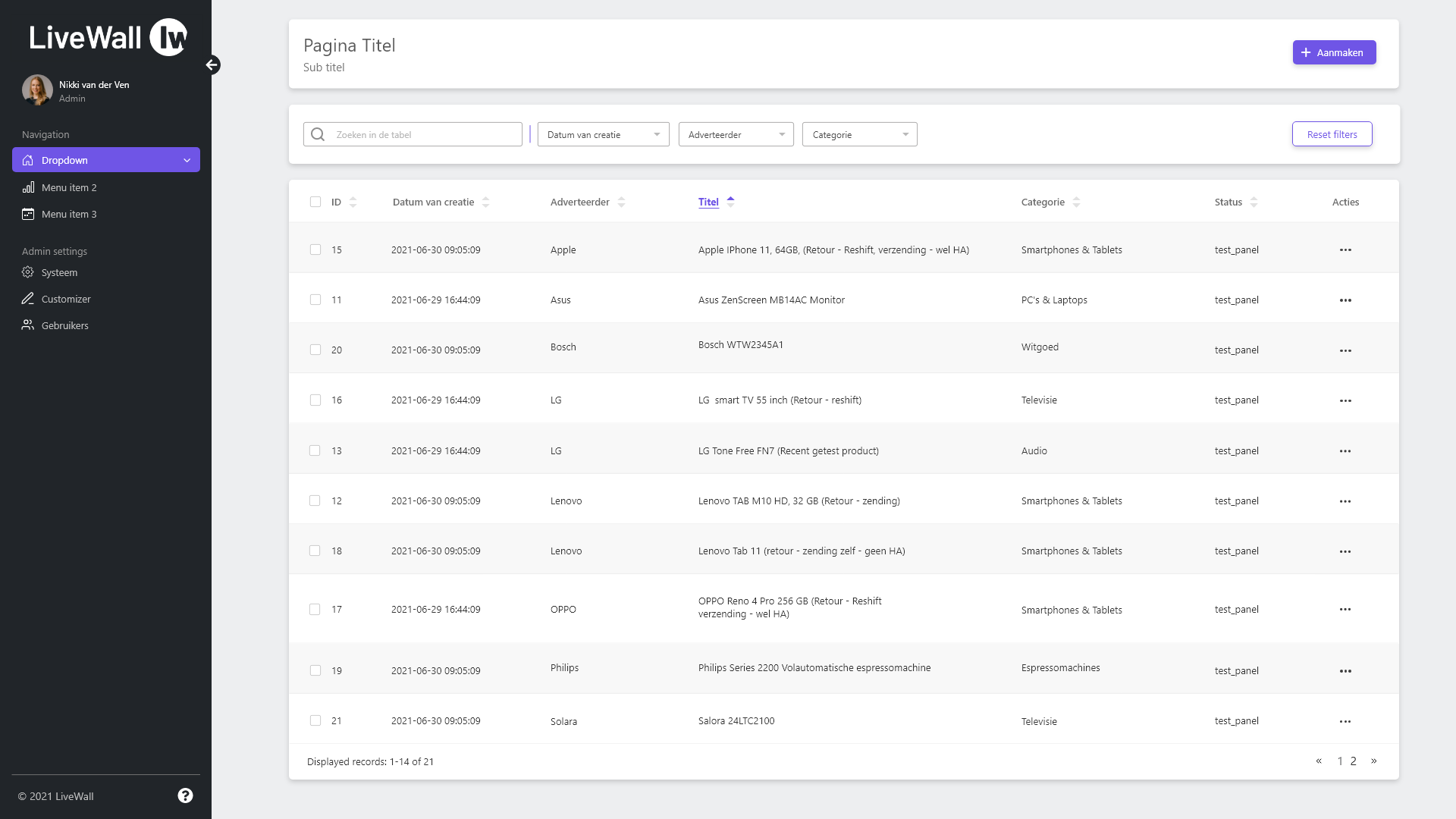Open actions menu for OPPO Reno 4 row
The width and height of the screenshot is (1456, 819).
click(1345, 610)
